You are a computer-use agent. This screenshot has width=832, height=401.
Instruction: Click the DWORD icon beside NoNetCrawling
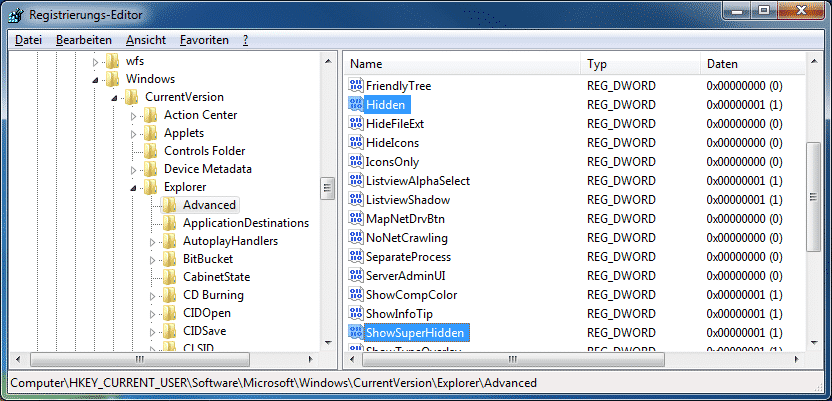(356, 238)
